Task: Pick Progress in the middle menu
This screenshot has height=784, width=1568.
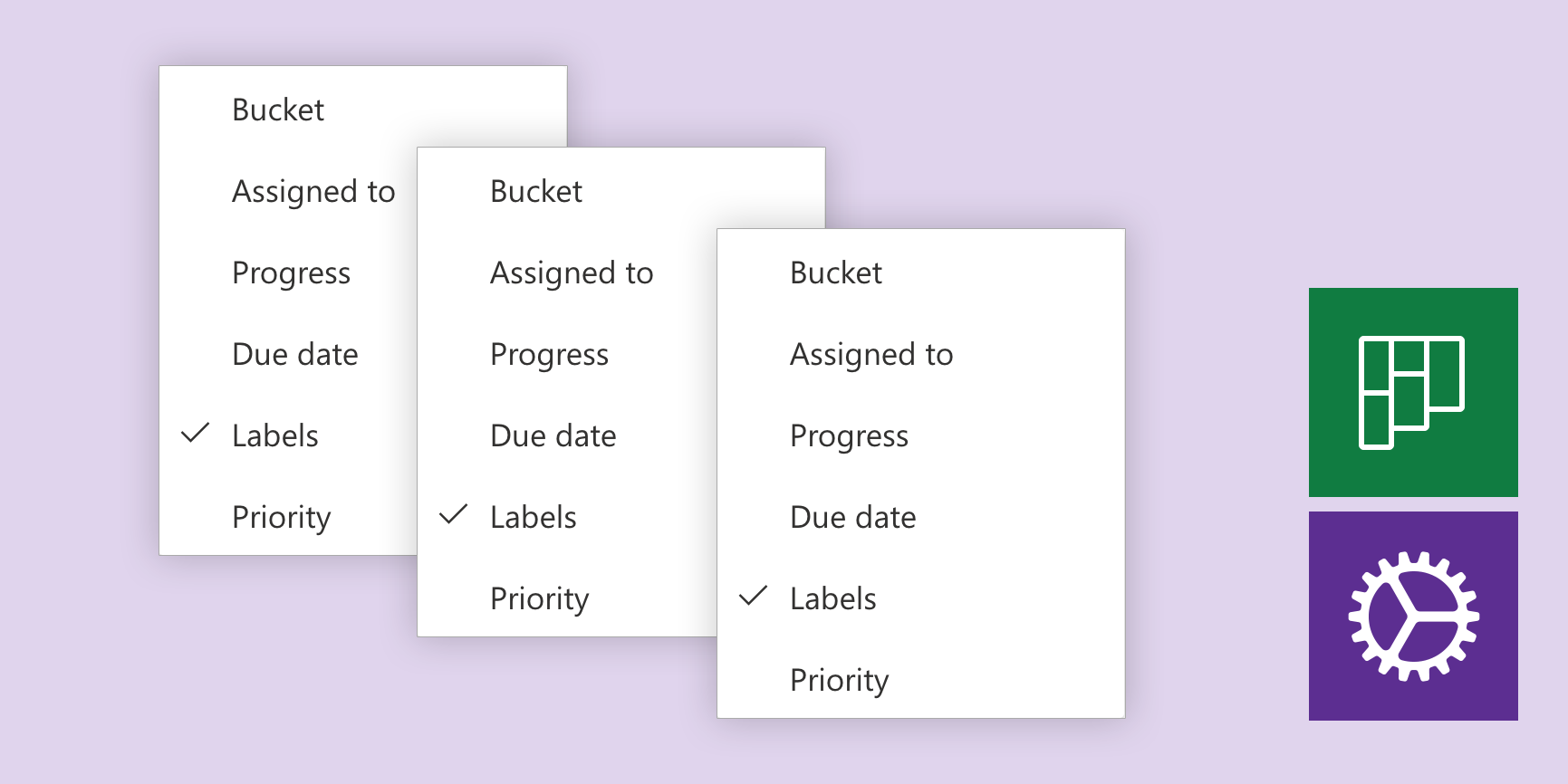Action: 549,355
